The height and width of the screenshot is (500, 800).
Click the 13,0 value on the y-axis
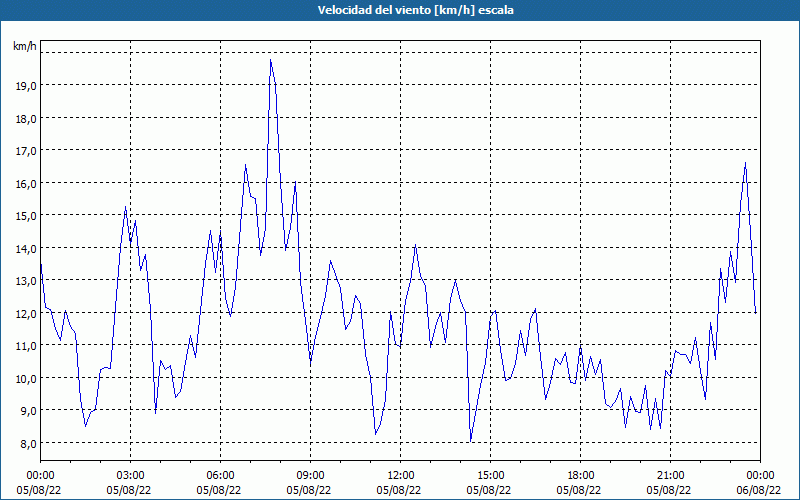pyautogui.click(x=26, y=281)
